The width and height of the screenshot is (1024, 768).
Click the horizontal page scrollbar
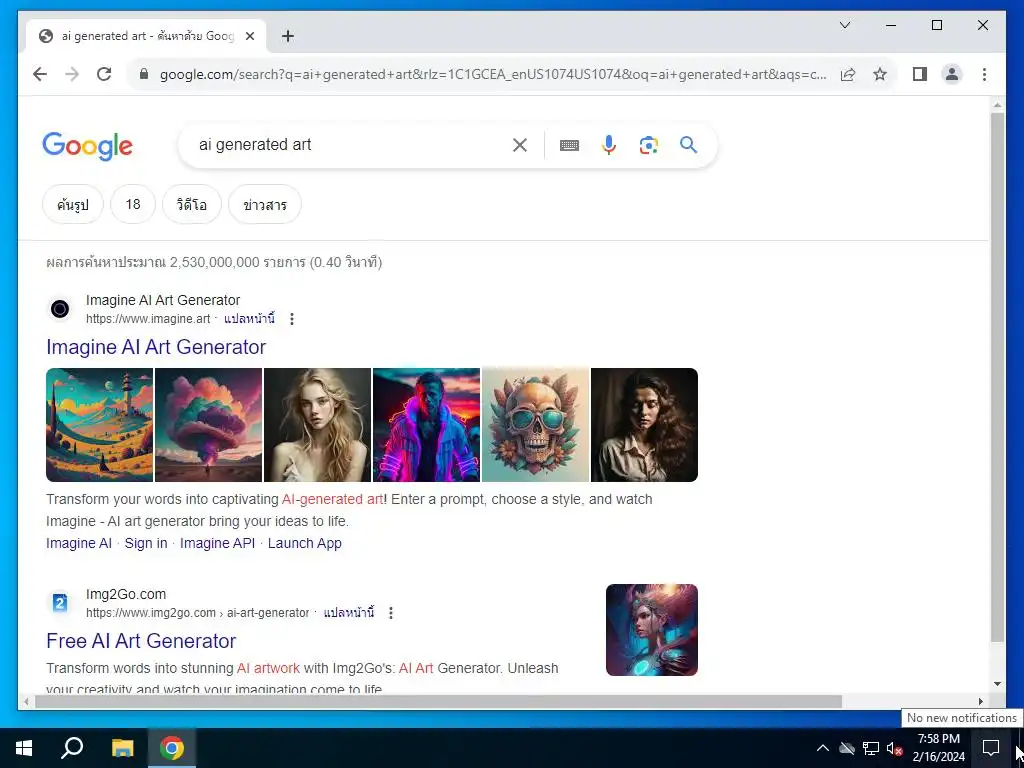pyautogui.click(x=438, y=701)
